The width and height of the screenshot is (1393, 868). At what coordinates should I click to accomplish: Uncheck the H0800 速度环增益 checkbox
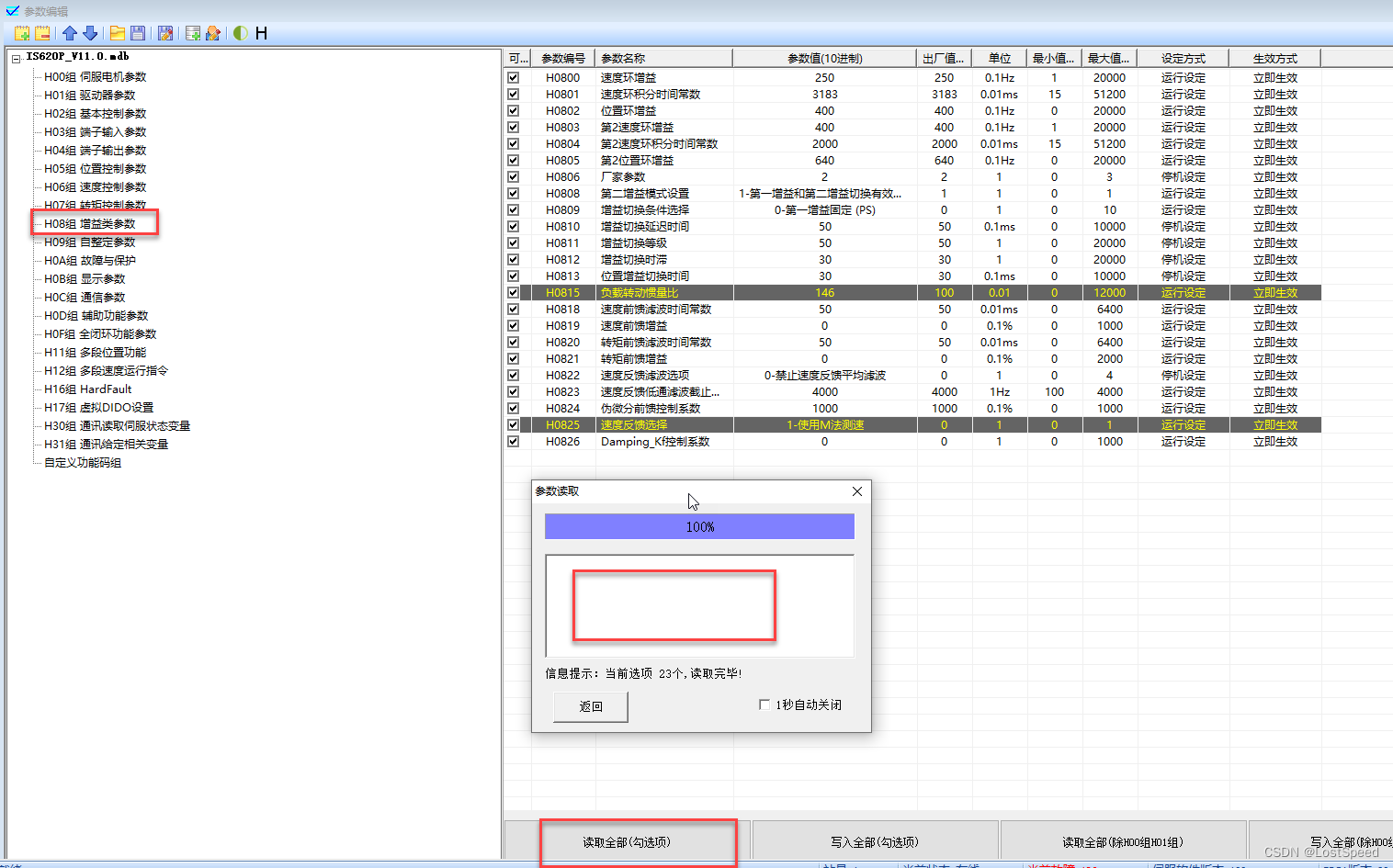513,78
